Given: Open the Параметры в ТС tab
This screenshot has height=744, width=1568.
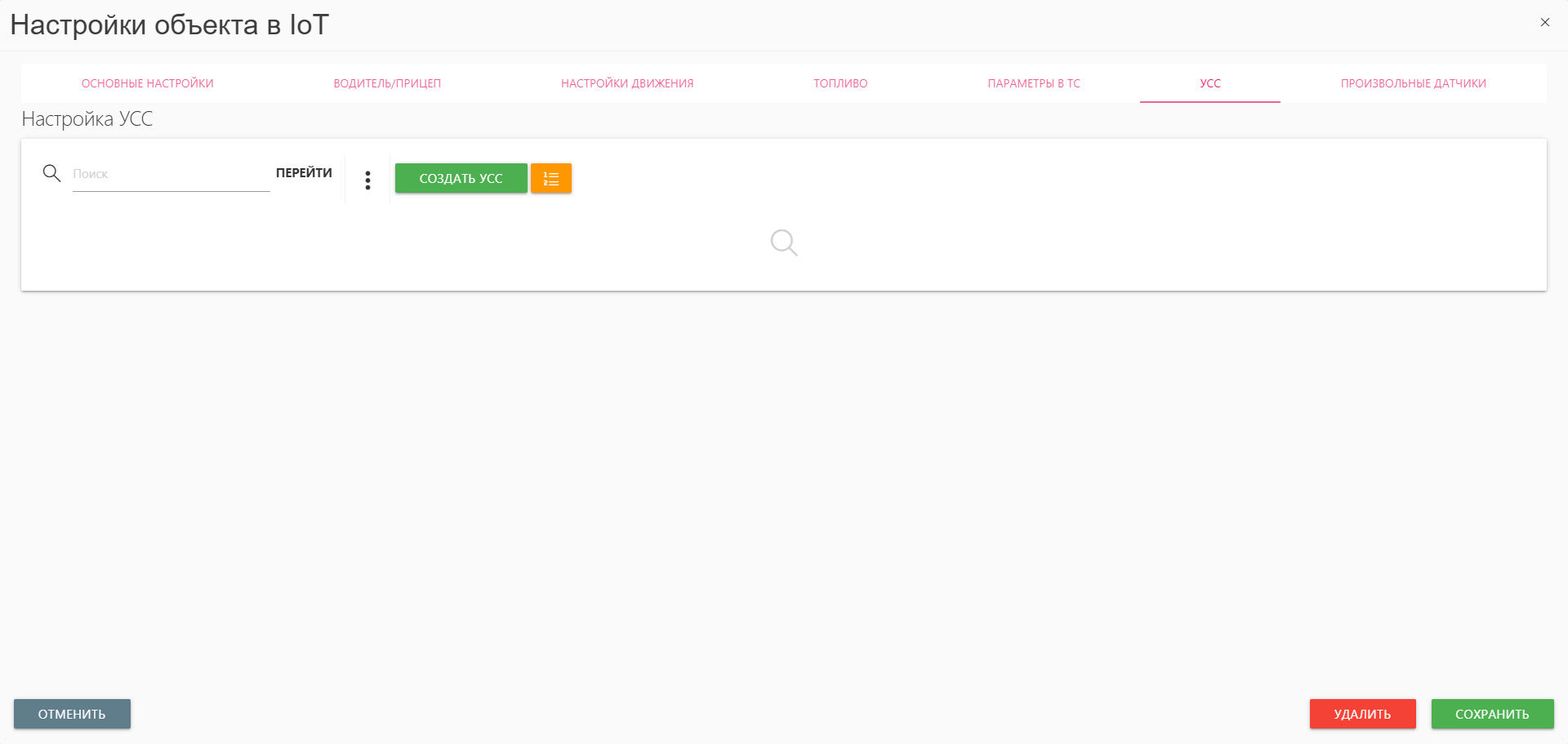Looking at the screenshot, I should pos(1033,83).
